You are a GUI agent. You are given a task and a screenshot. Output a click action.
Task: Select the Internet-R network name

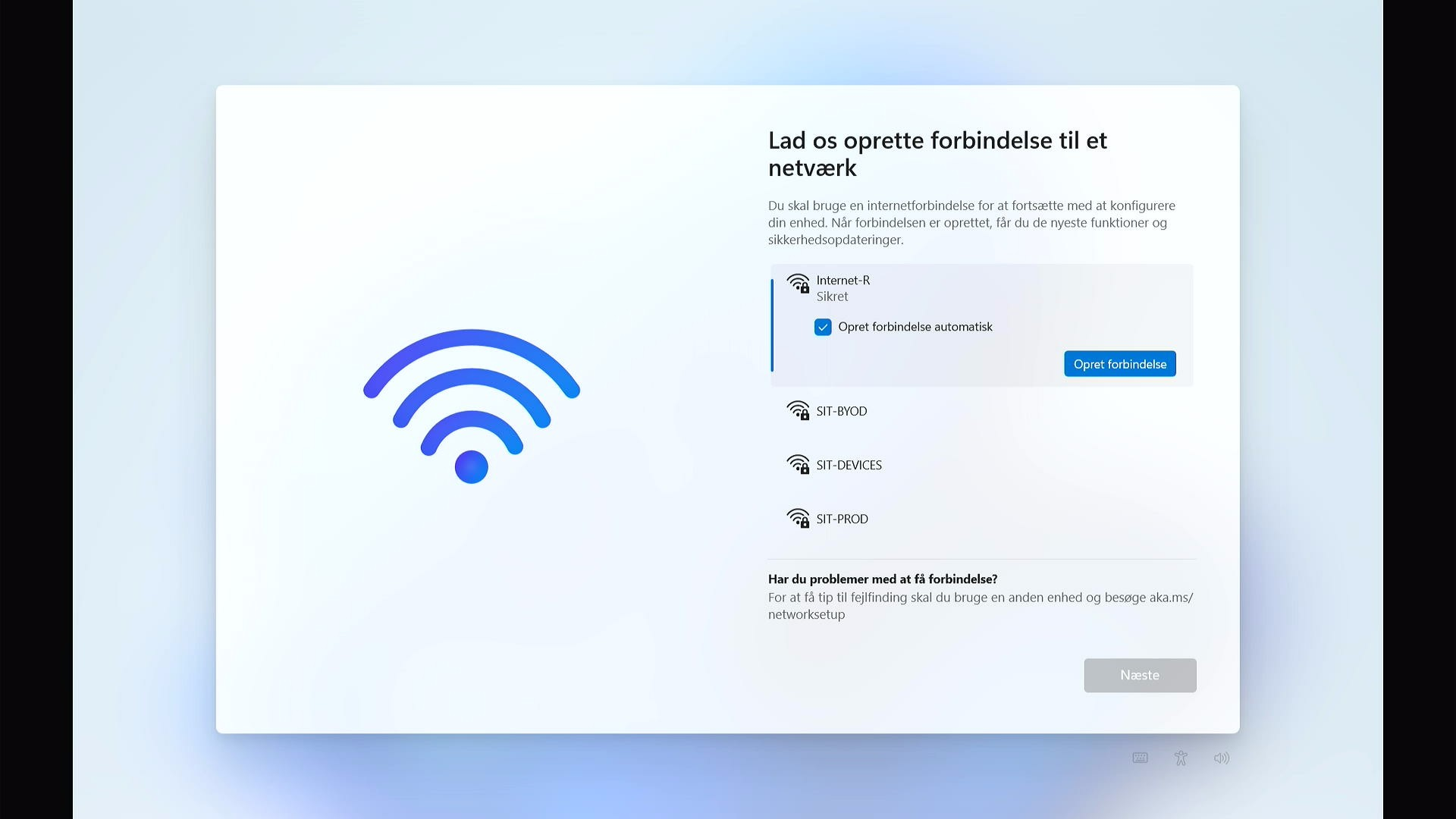[843, 280]
